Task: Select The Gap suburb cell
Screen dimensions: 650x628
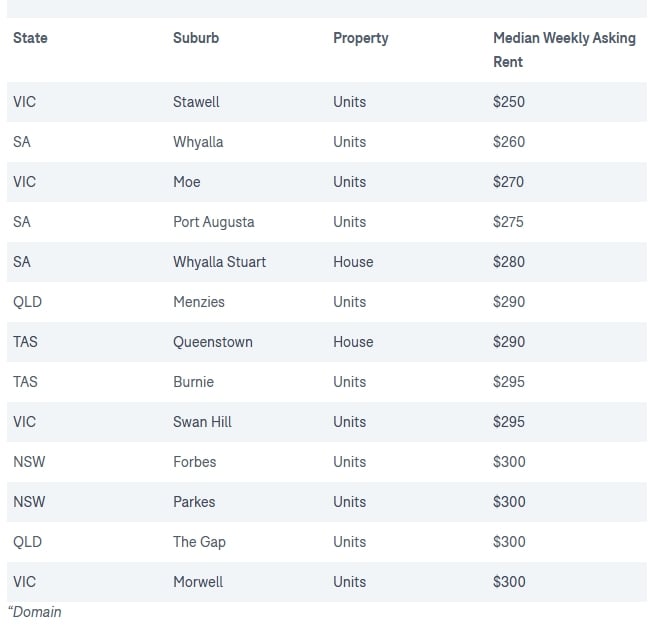Action: click(199, 542)
